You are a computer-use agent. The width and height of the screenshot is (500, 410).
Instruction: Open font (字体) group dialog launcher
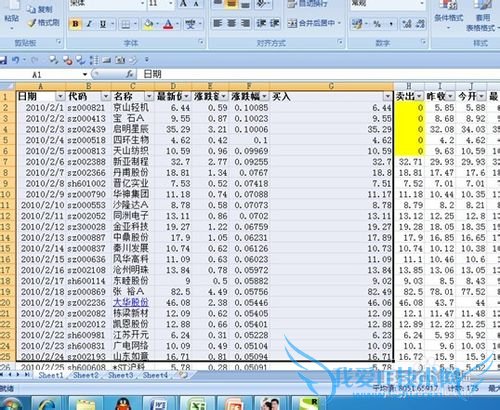coord(201,42)
